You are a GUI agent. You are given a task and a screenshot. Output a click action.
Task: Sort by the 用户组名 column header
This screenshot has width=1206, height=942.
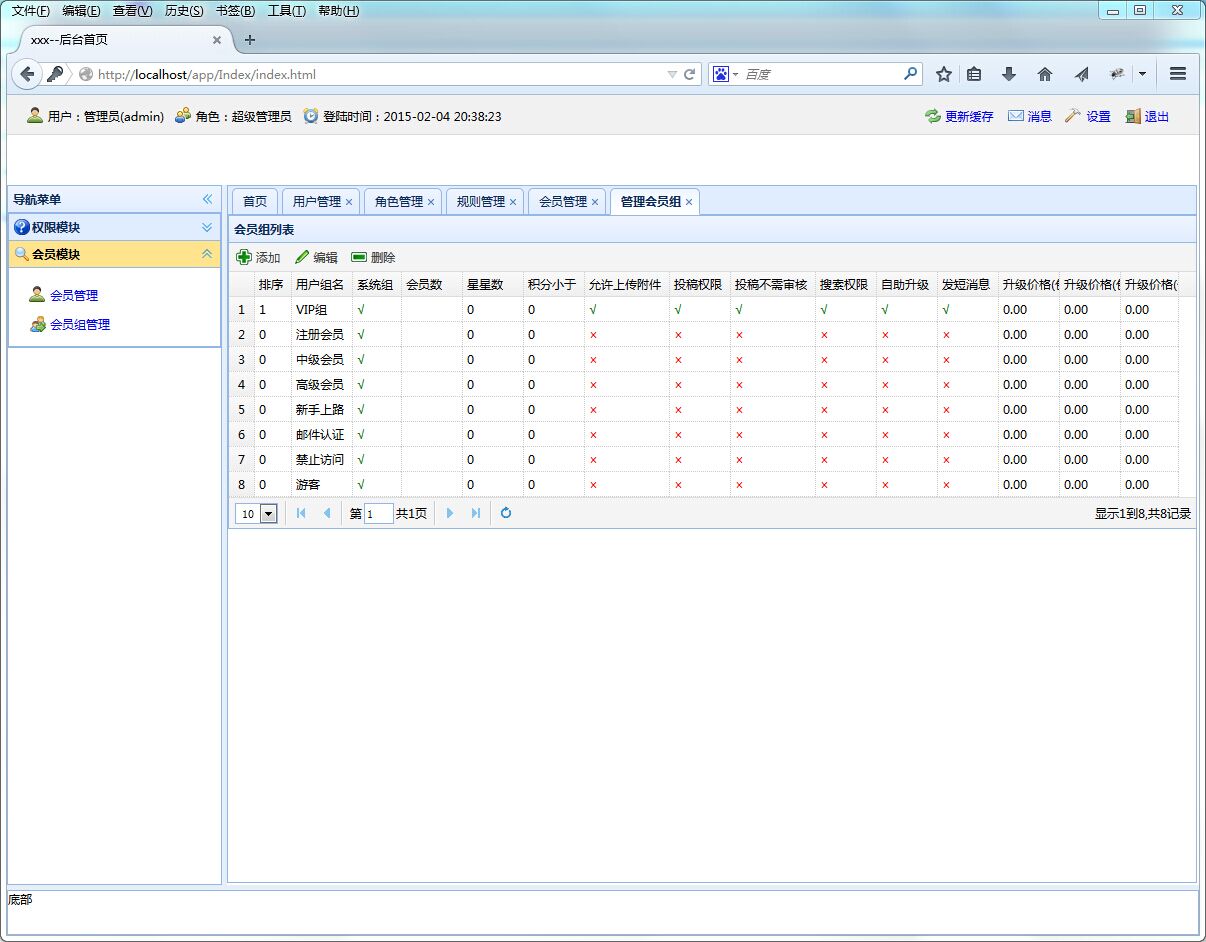[321, 284]
